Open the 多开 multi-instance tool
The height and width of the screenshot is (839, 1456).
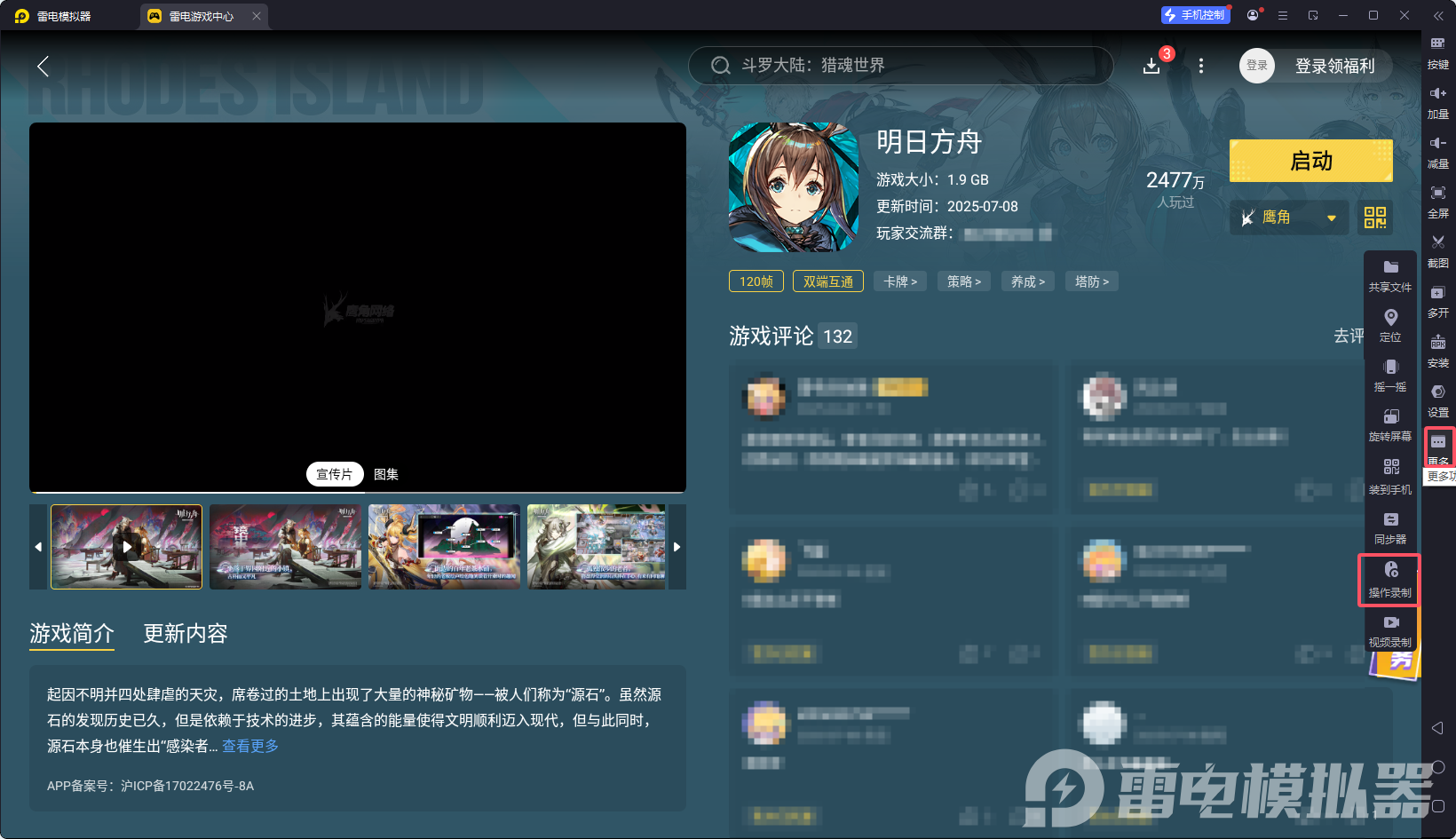point(1437,301)
